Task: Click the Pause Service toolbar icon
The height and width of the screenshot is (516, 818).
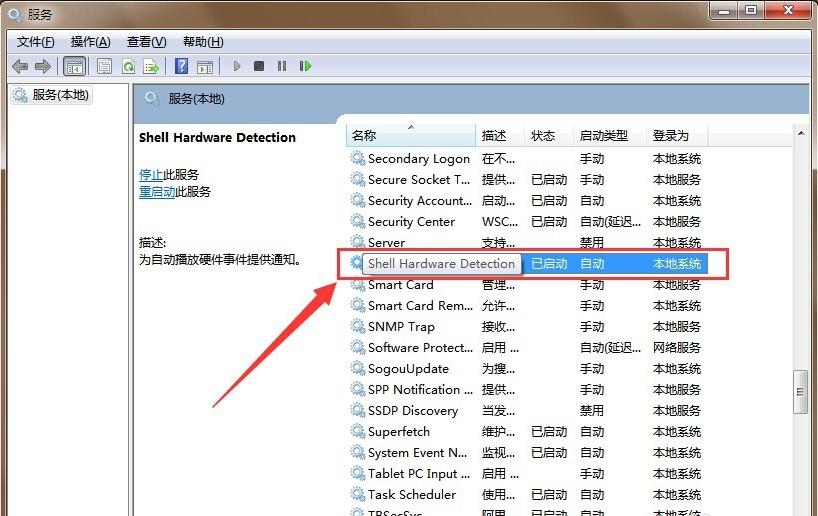Action: 282,66
